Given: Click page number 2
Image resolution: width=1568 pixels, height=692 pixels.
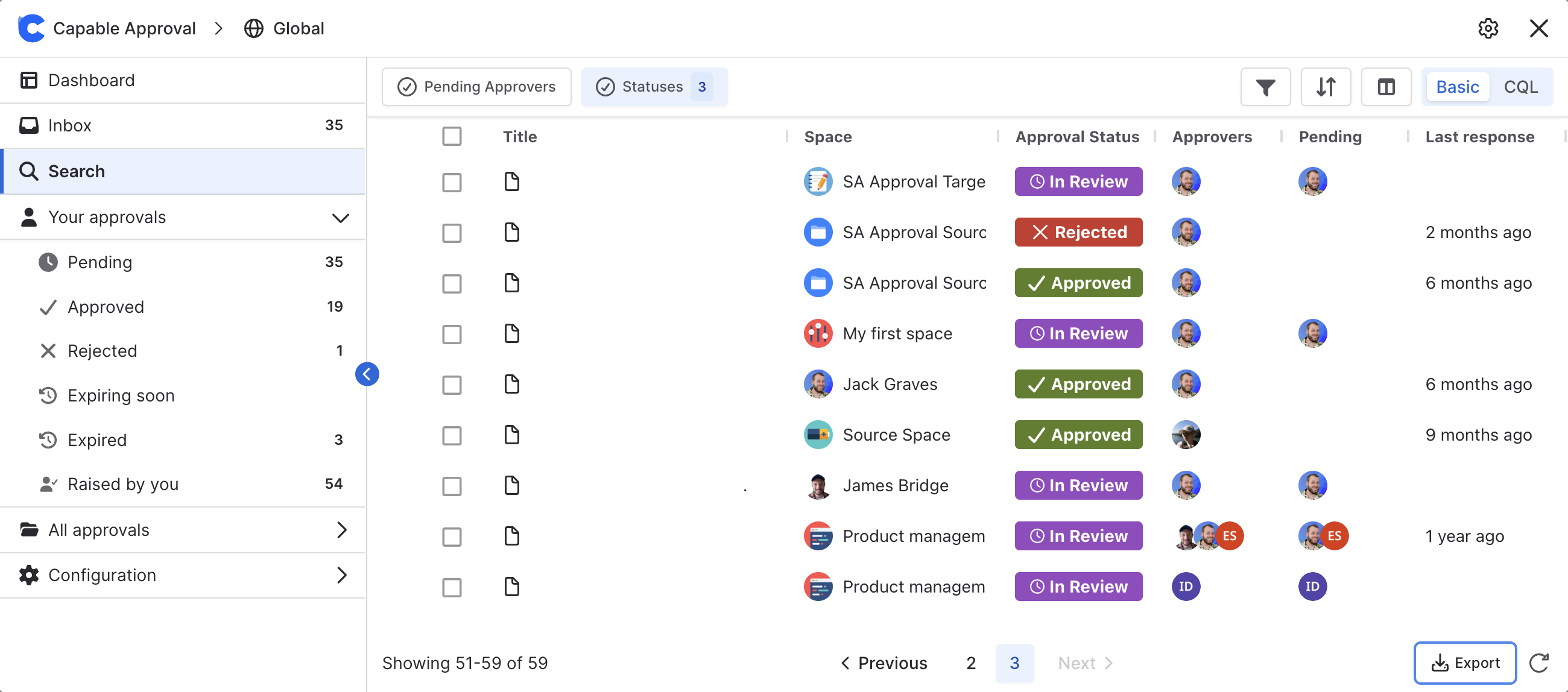Looking at the screenshot, I should [x=971, y=663].
